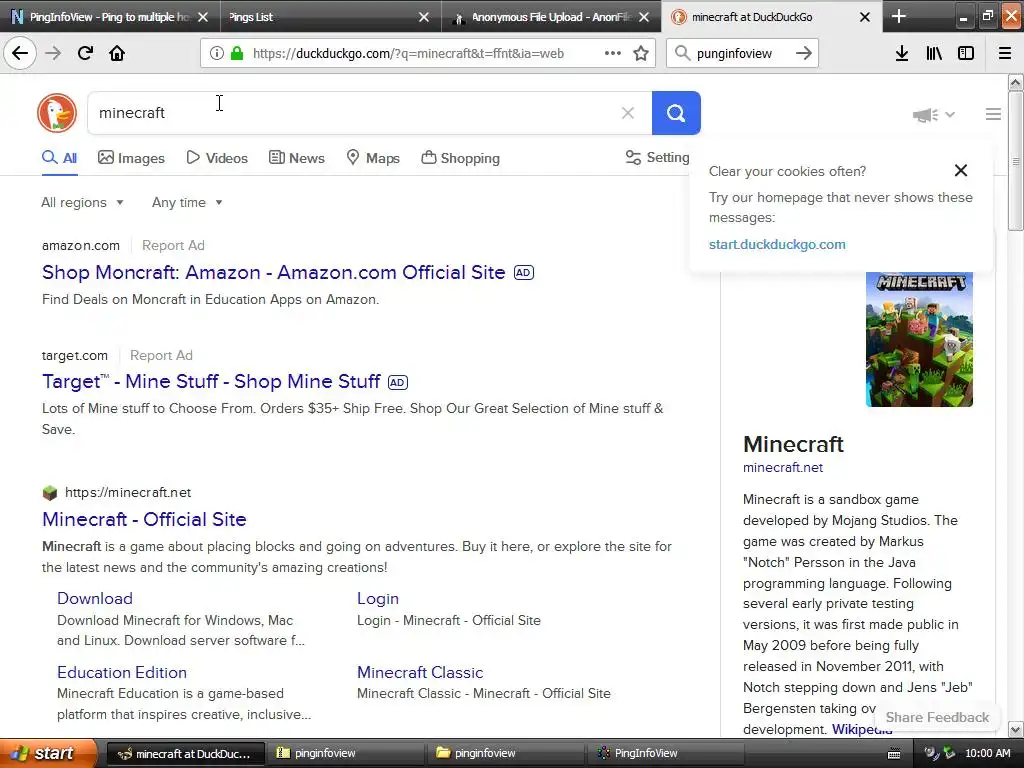Viewport: 1024px width, 768px height.
Task: Select the News search tab
Action: [x=296, y=158]
